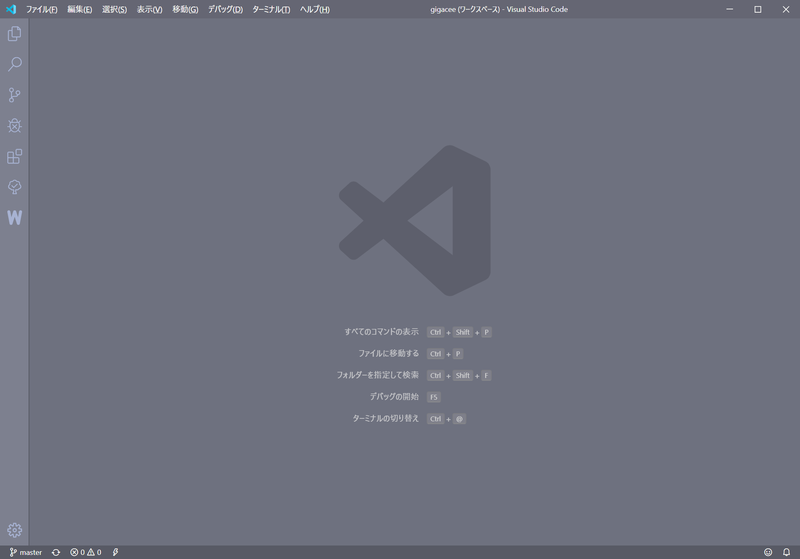This screenshot has width=800, height=559.
Task: Click the @ key label
Action: [459, 419]
